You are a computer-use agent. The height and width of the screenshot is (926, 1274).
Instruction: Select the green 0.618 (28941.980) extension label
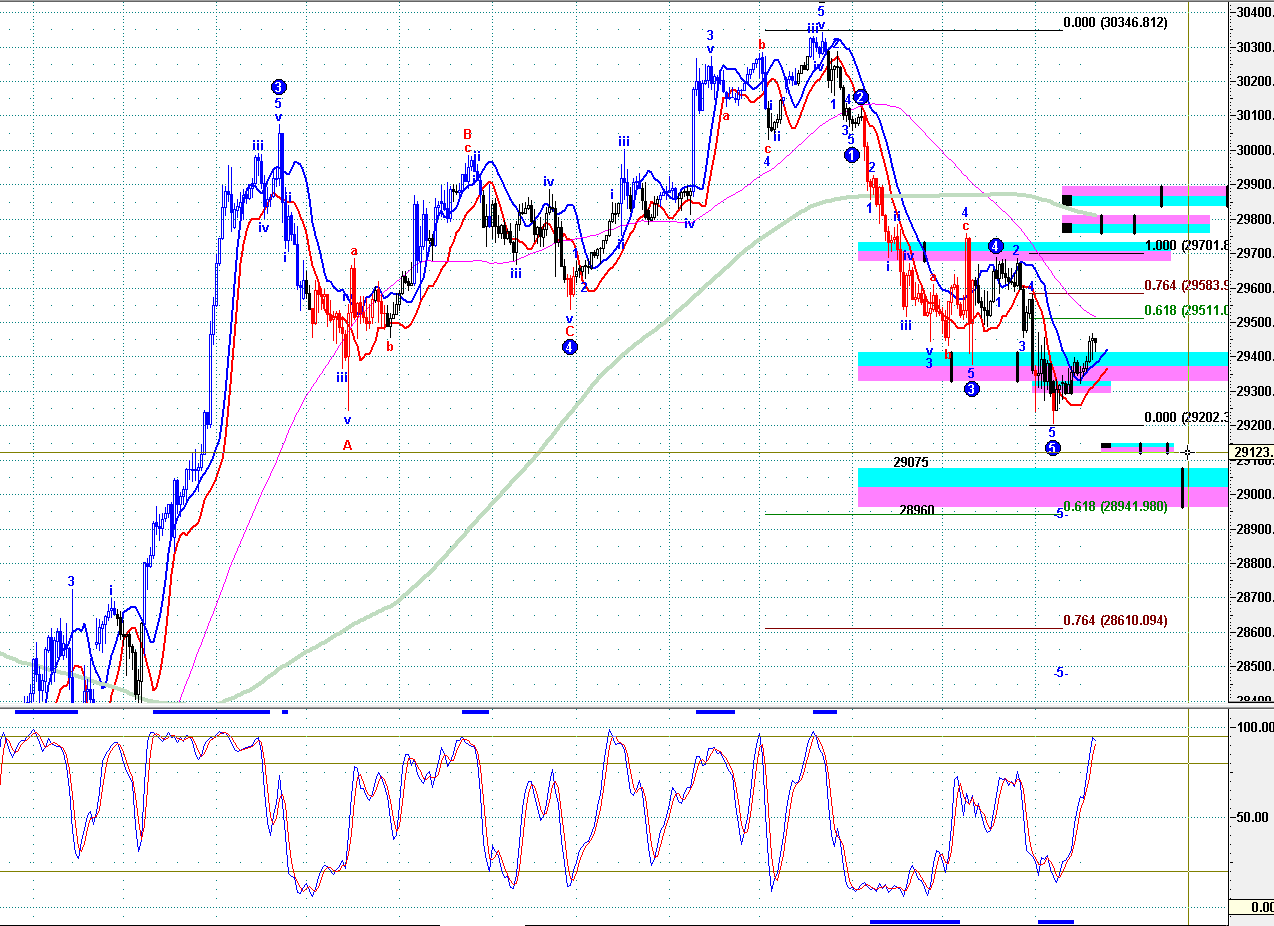click(x=1115, y=507)
